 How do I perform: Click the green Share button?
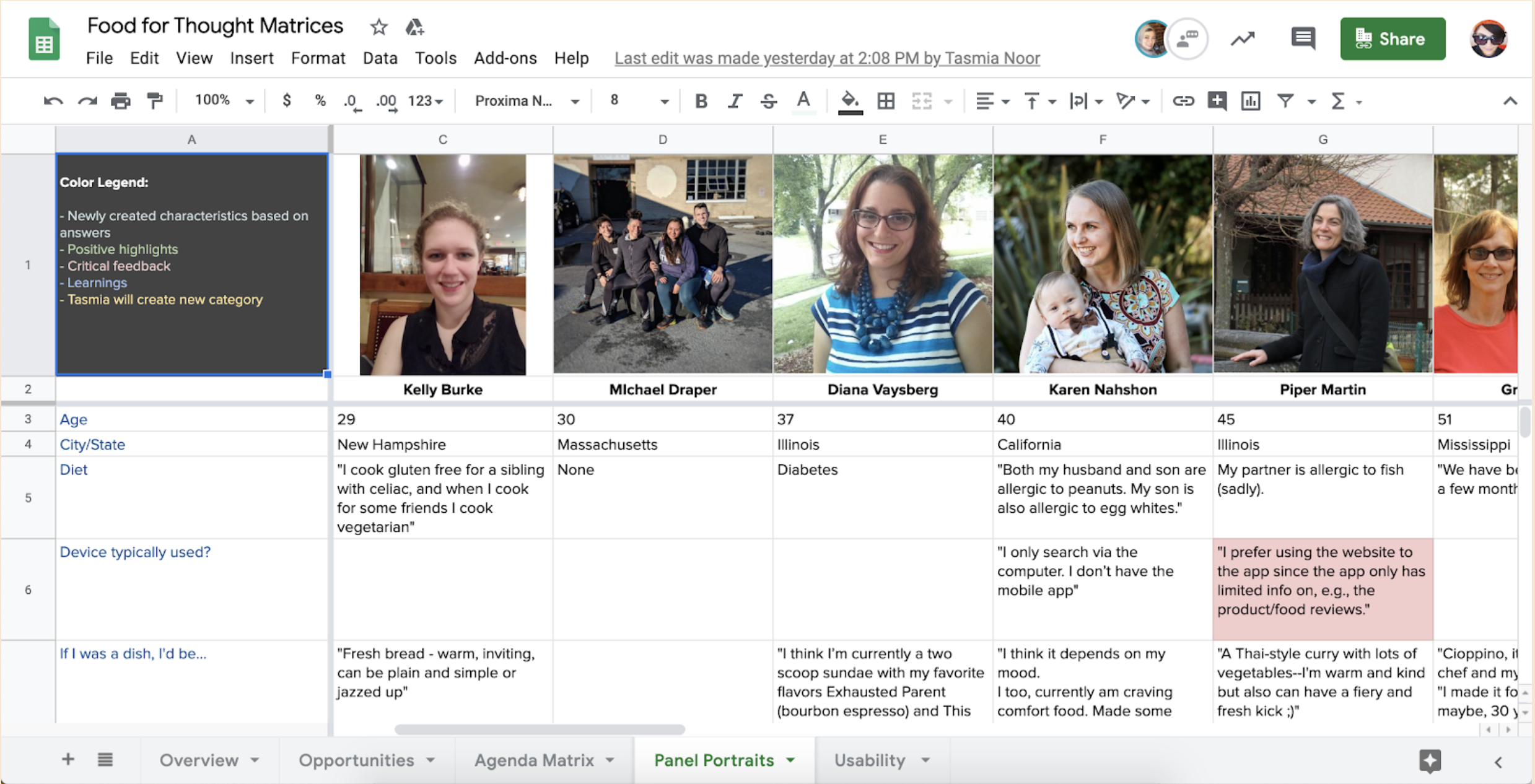[1392, 39]
